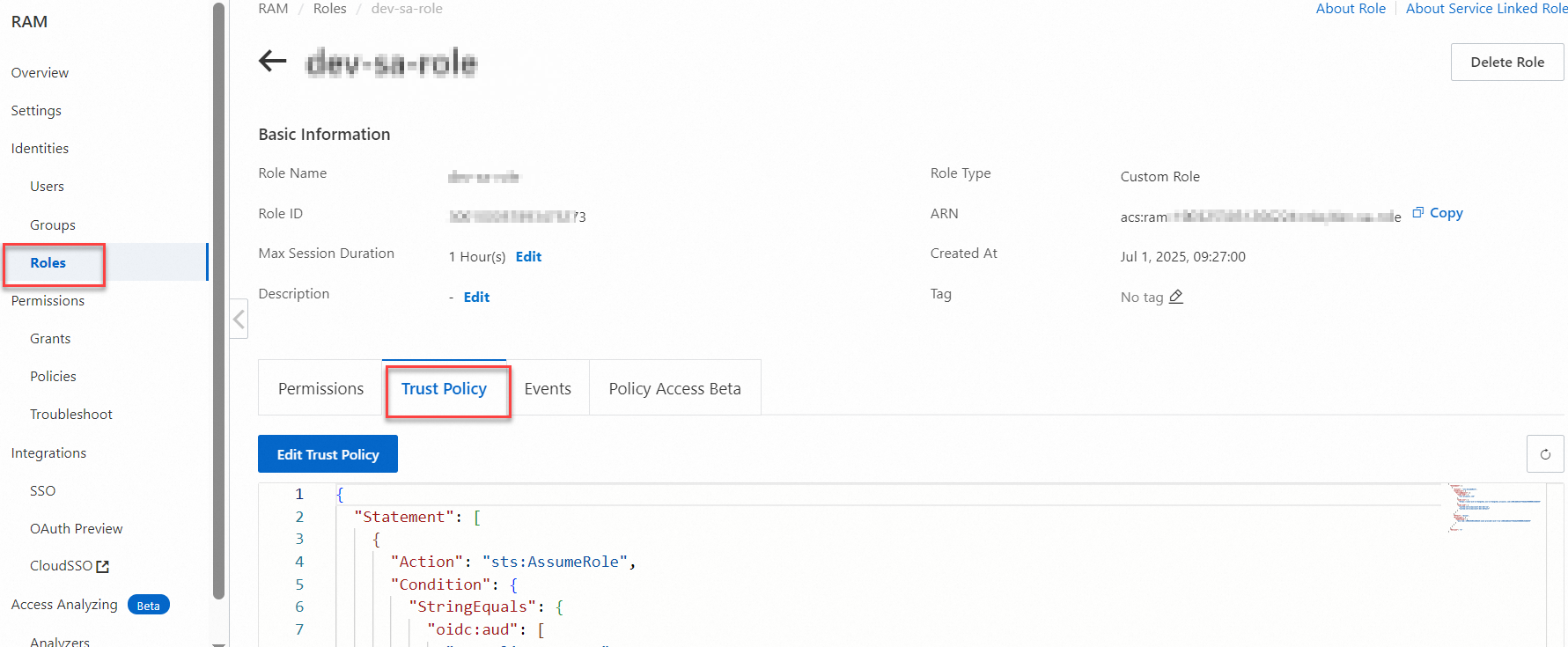Collapse the left sidebar with the chevron handle
The height and width of the screenshot is (647, 1568).
(239, 319)
